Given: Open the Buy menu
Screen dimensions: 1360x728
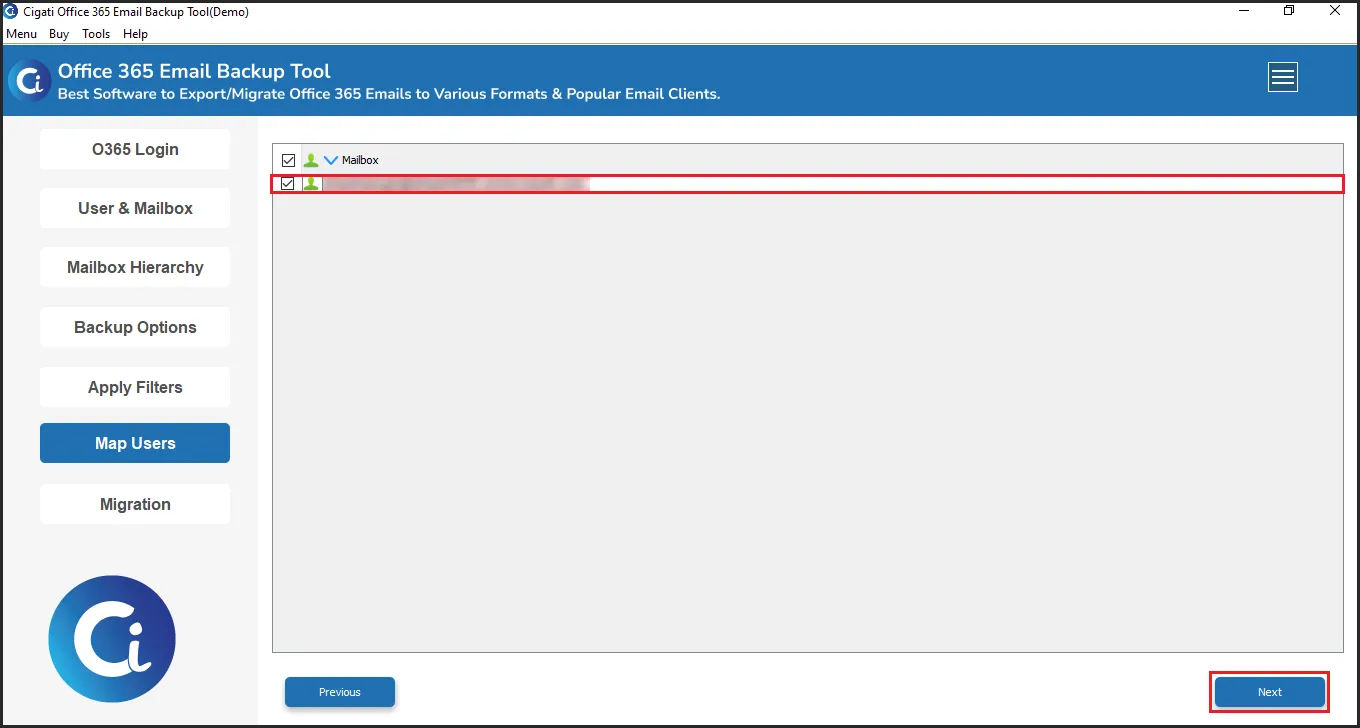Looking at the screenshot, I should coord(59,34).
